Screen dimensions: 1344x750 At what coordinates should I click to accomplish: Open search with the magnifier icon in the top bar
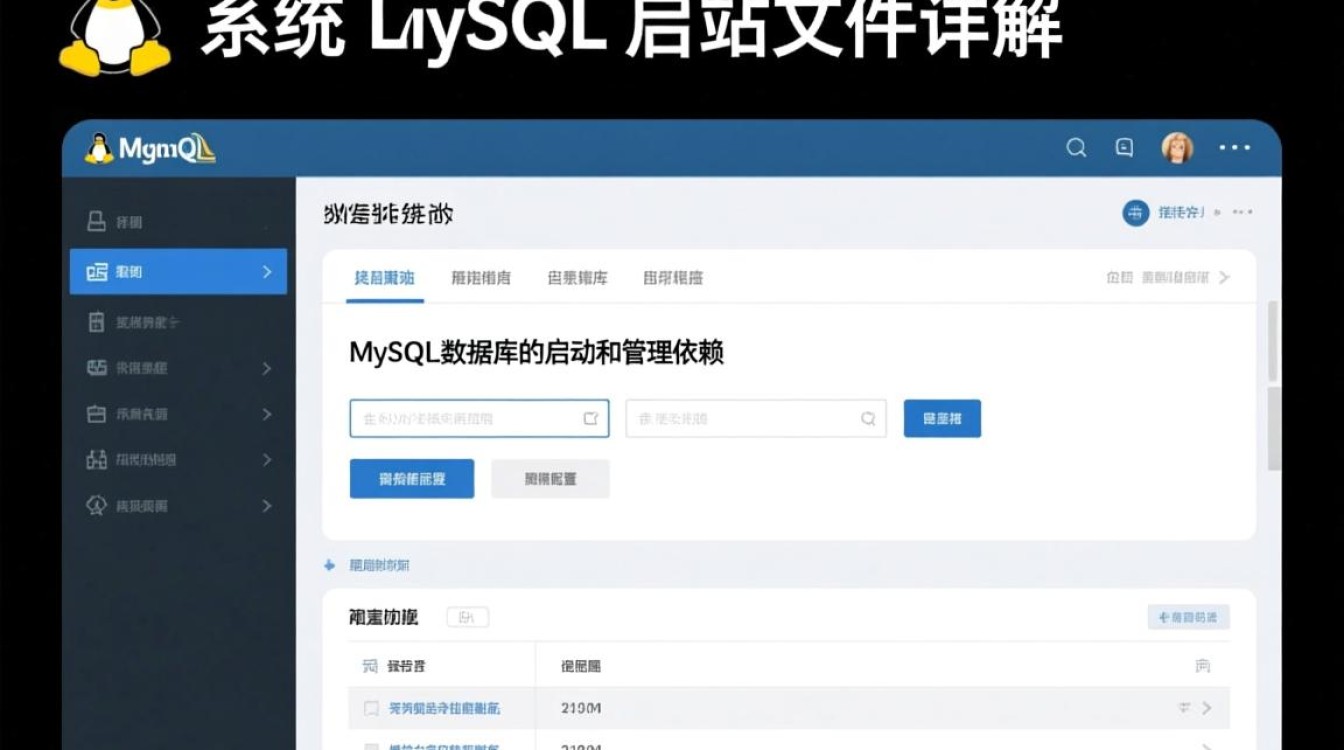(1076, 147)
